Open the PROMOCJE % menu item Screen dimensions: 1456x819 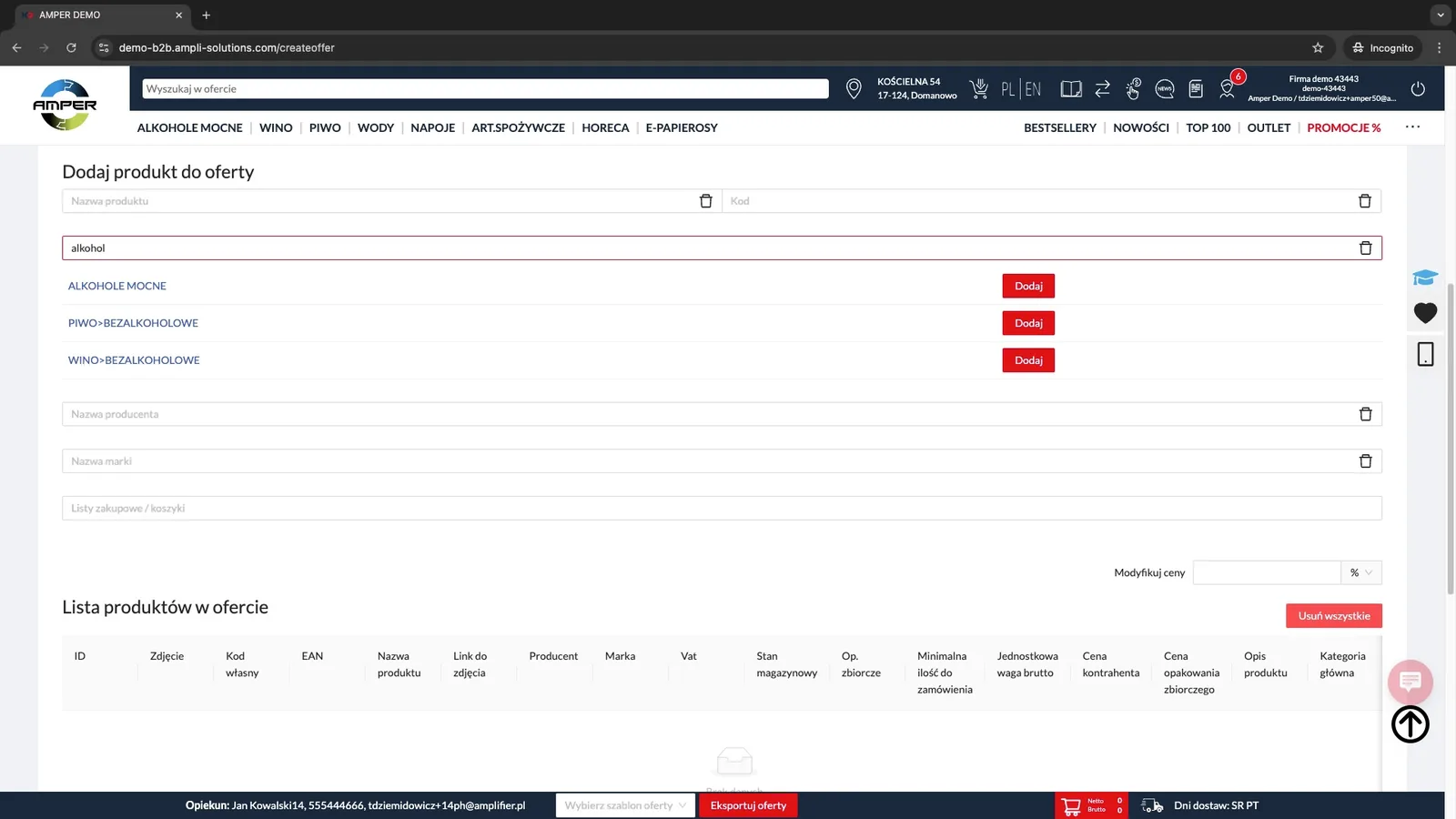point(1344,128)
